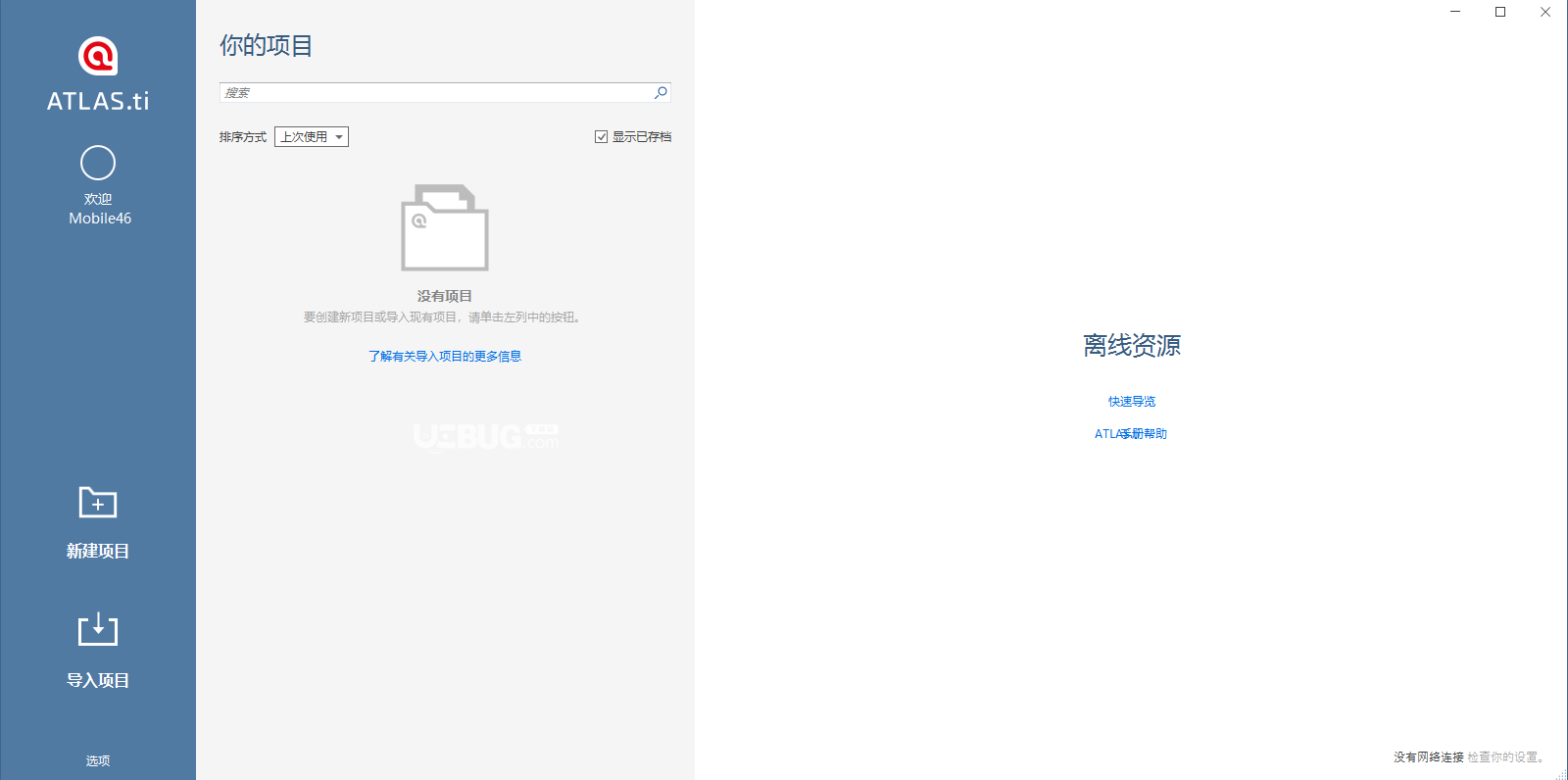
Task: Click the empty project folder icon
Action: 445,227
